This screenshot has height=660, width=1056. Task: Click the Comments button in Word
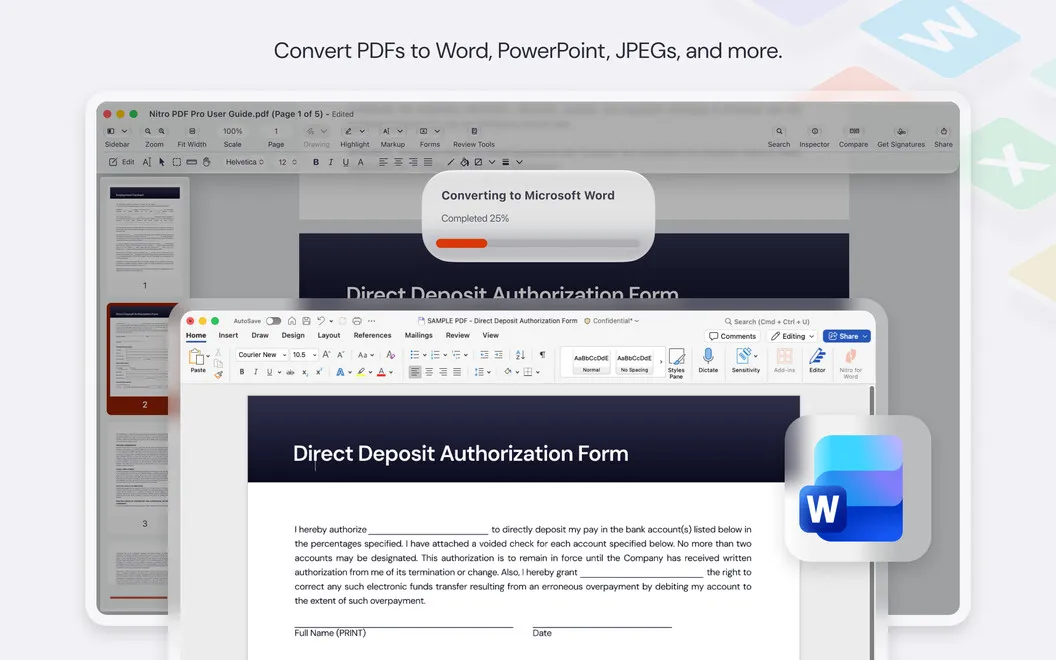point(733,336)
